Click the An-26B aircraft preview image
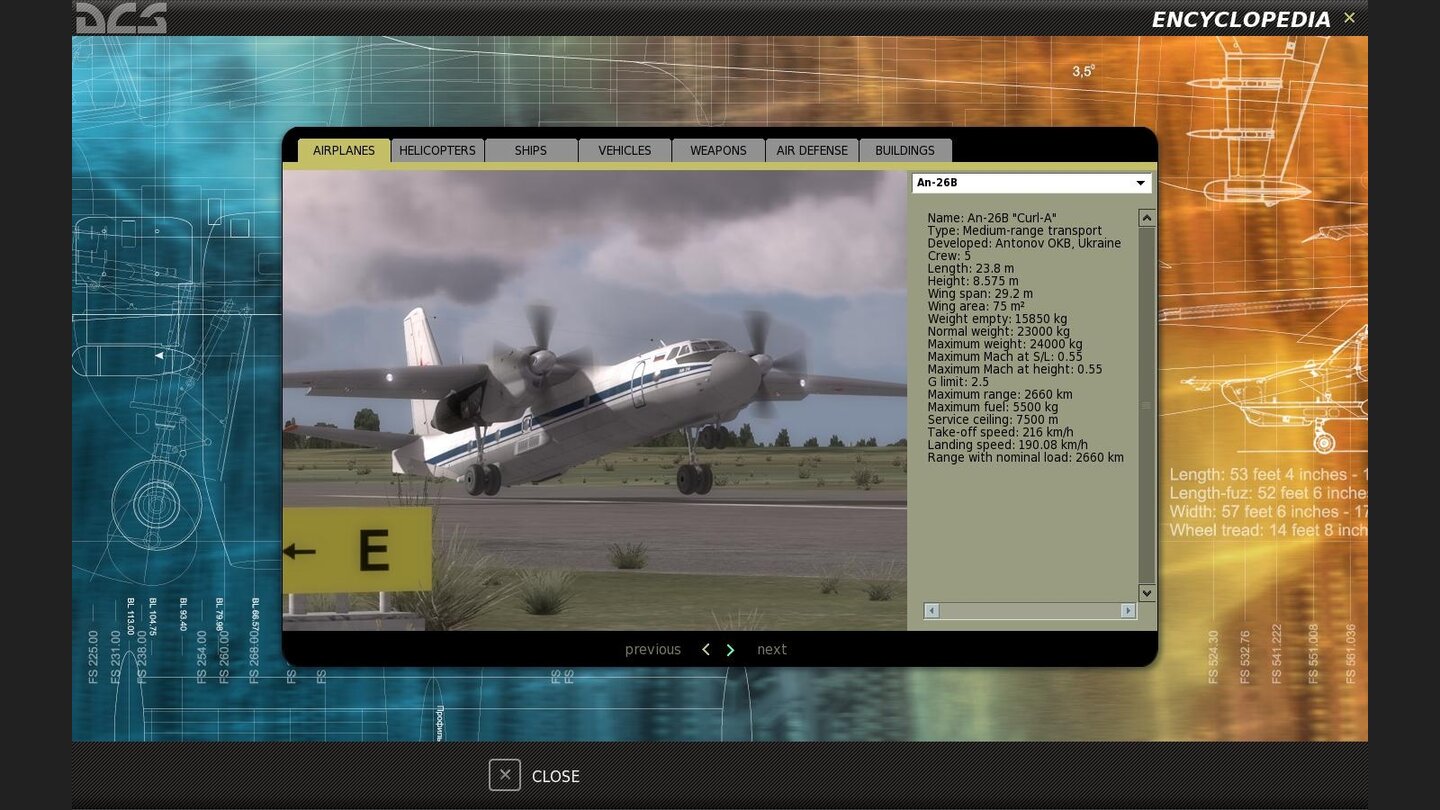 595,400
